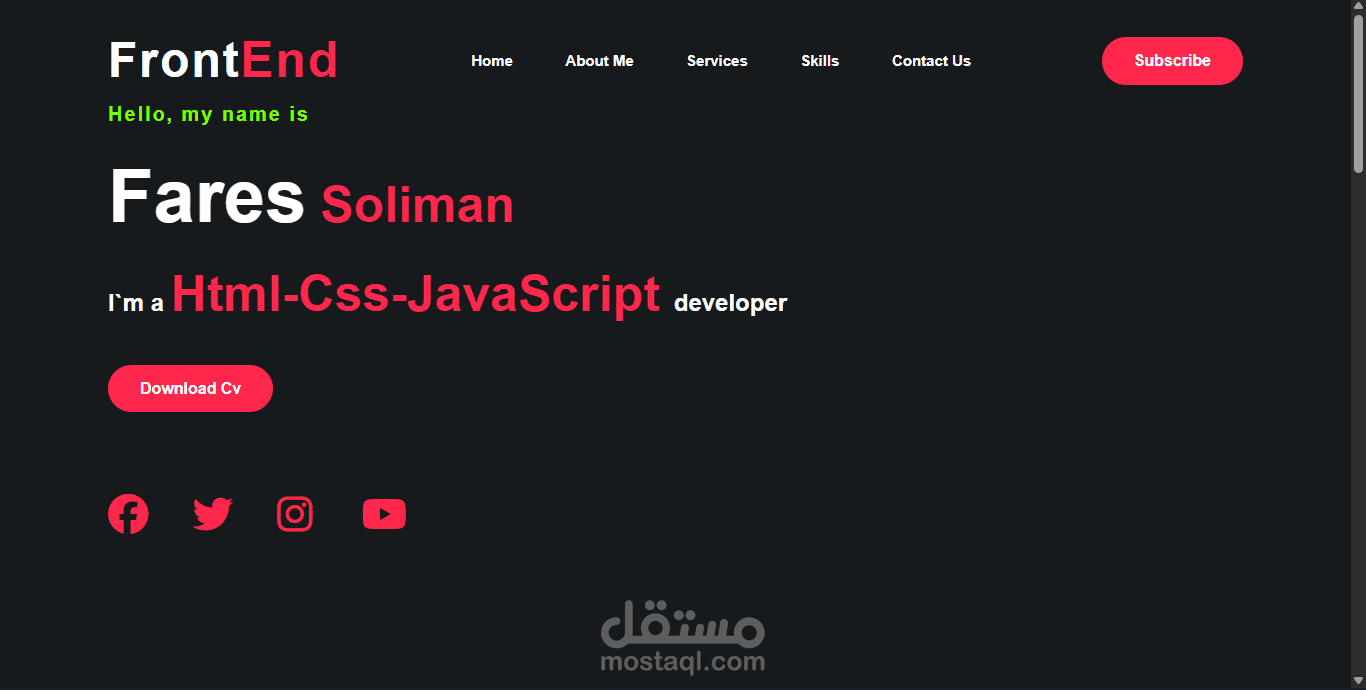
Task: Open the Facebook social icon
Action: pos(128,514)
